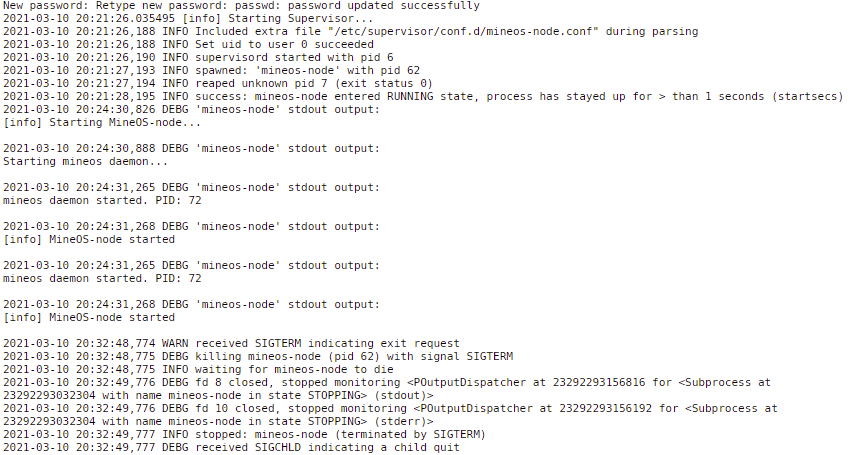The width and height of the screenshot is (859, 455).
Task: Click the 'Starting mineos daemon...' line
Action: (85, 162)
